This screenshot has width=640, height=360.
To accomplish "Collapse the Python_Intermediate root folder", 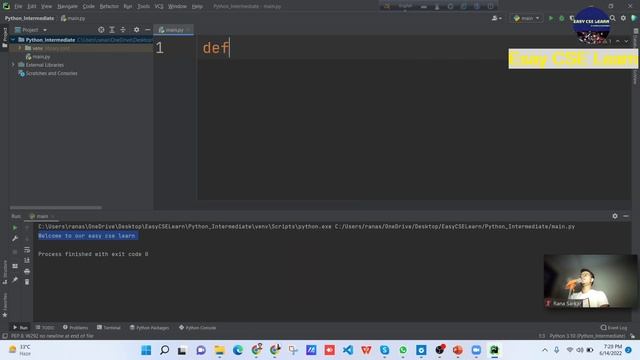I will coord(13,40).
